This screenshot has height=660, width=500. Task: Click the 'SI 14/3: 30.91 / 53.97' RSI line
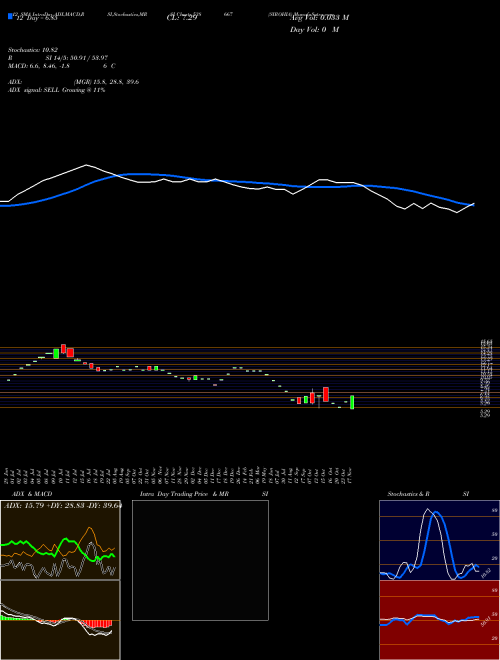pyautogui.click(x=77, y=58)
